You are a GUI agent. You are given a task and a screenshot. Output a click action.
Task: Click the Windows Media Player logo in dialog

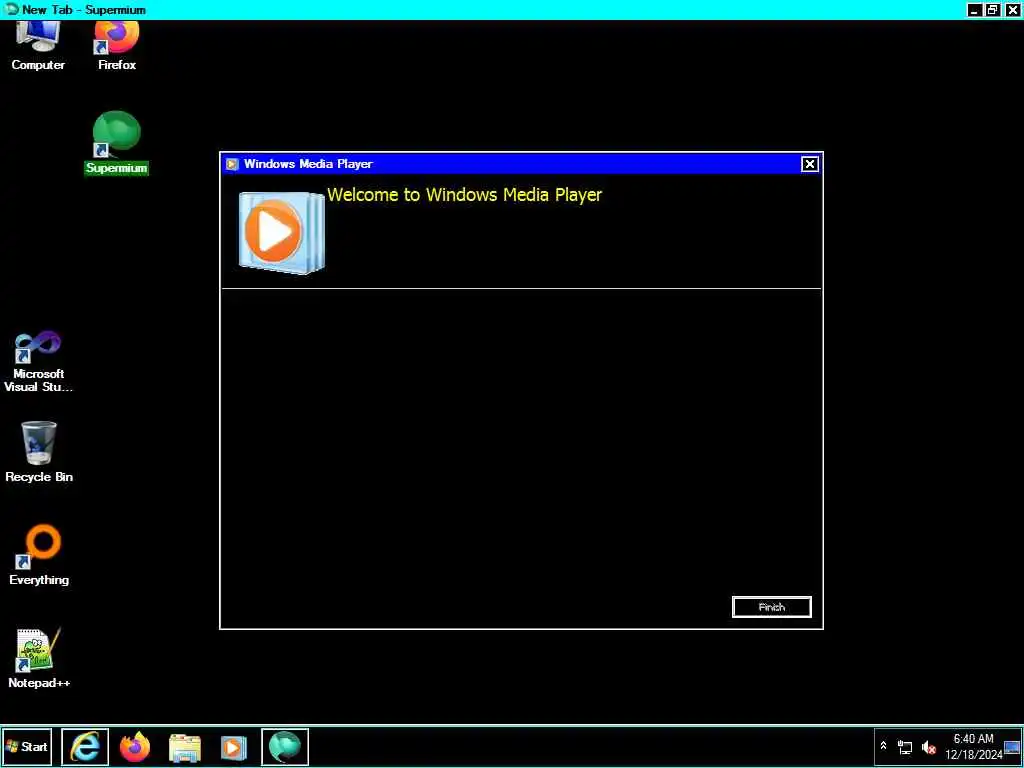click(x=281, y=231)
